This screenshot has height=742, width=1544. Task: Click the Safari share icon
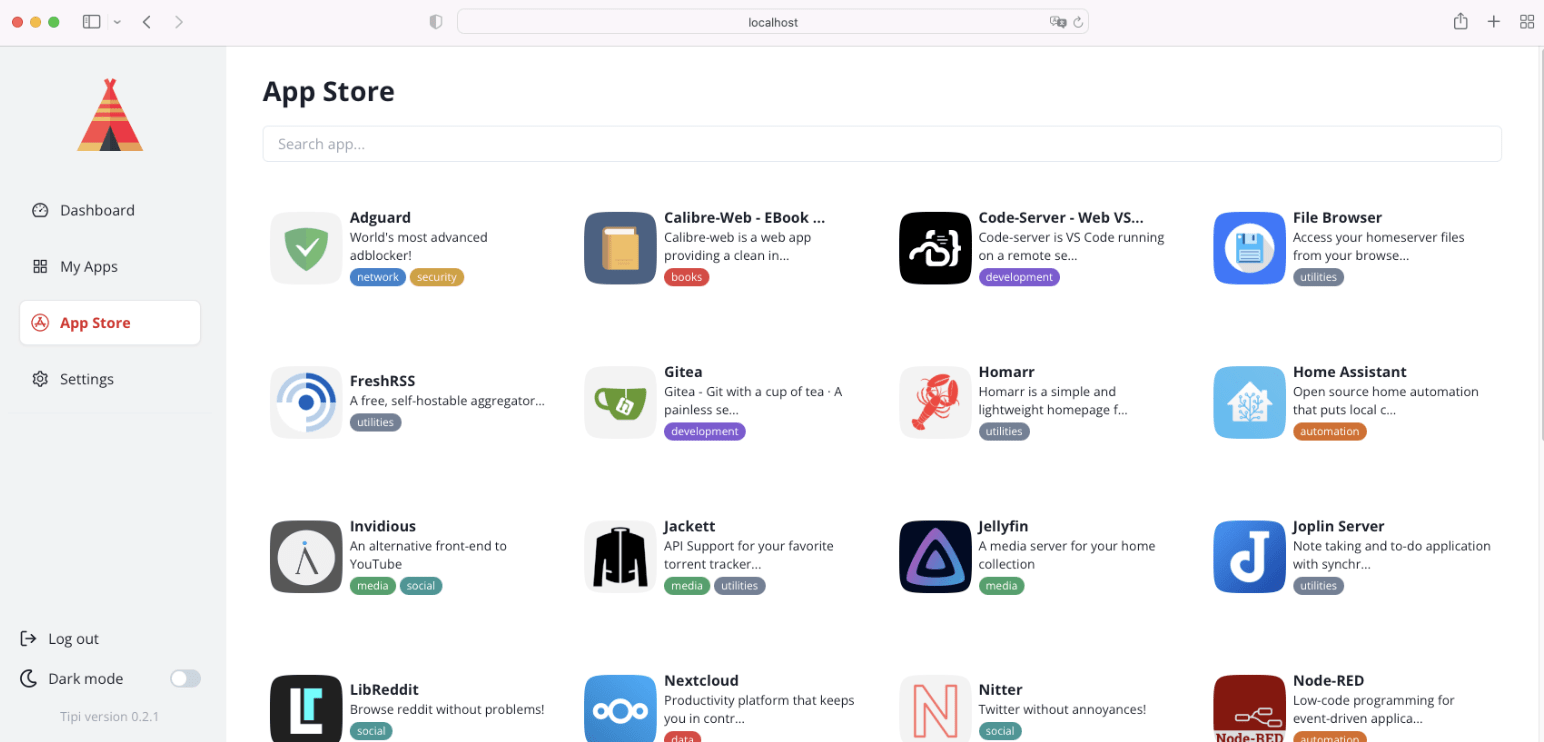[x=1461, y=21]
